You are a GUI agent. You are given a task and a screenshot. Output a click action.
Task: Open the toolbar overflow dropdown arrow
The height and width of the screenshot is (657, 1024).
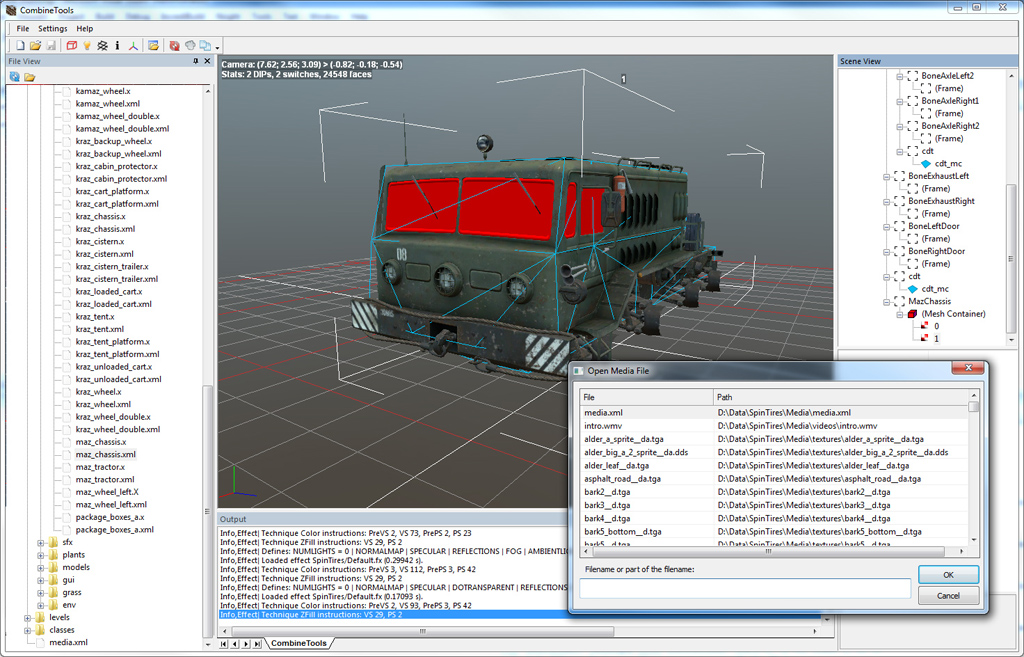[x=217, y=47]
